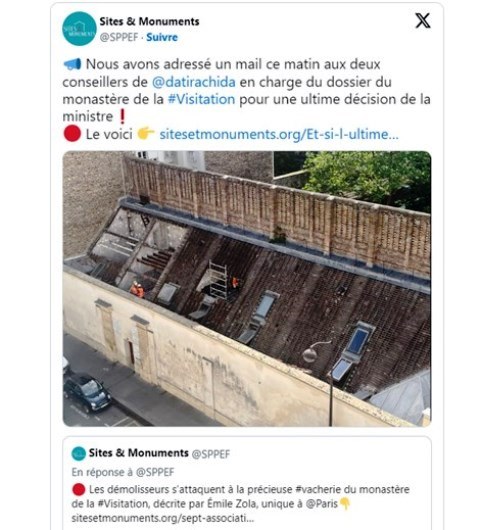This screenshot has width=480, height=530.
Task: Open the rooftop demolition photo
Action: pyautogui.click(x=247, y=288)
